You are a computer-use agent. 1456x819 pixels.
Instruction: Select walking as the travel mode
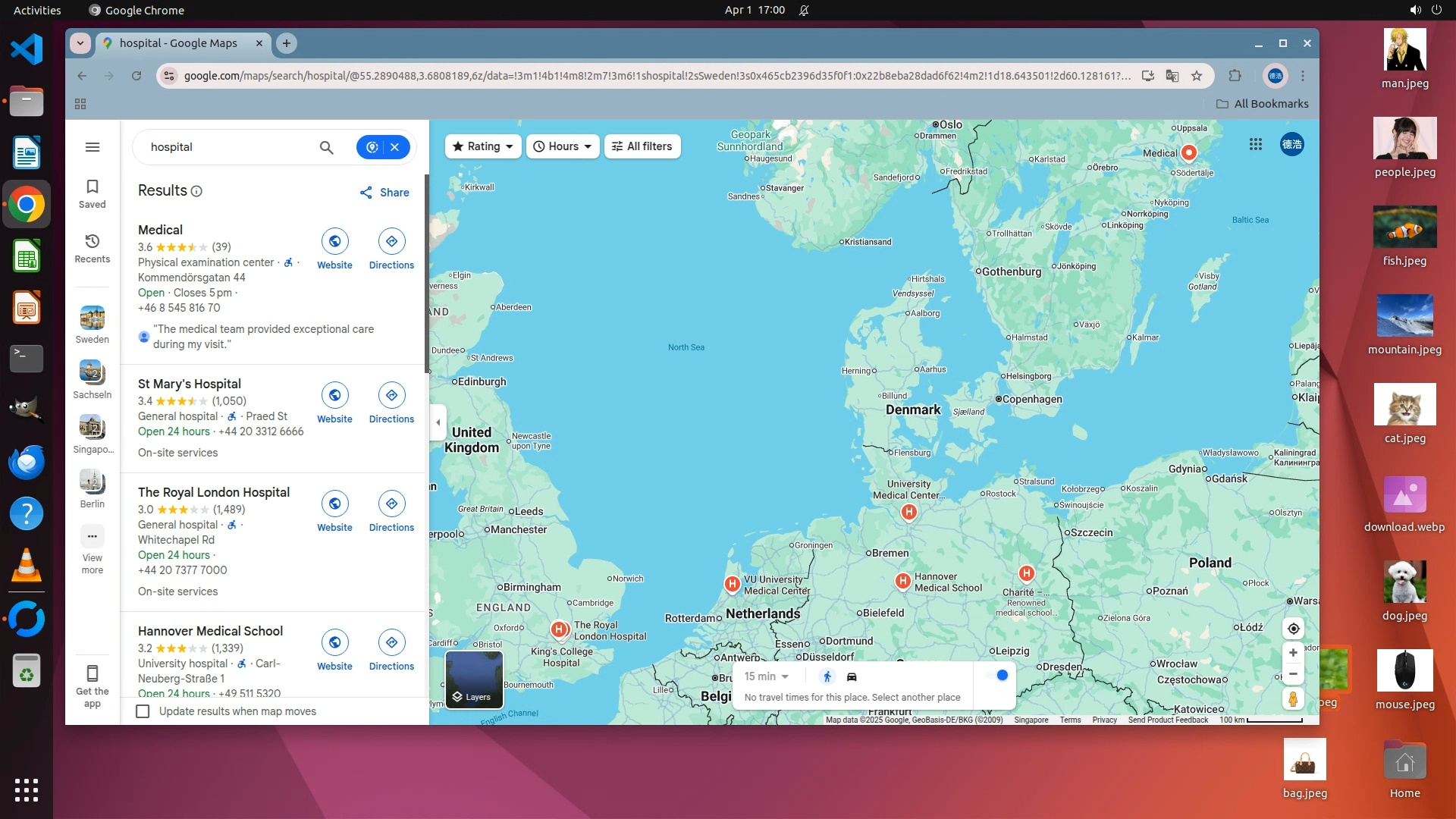[827, 676]
